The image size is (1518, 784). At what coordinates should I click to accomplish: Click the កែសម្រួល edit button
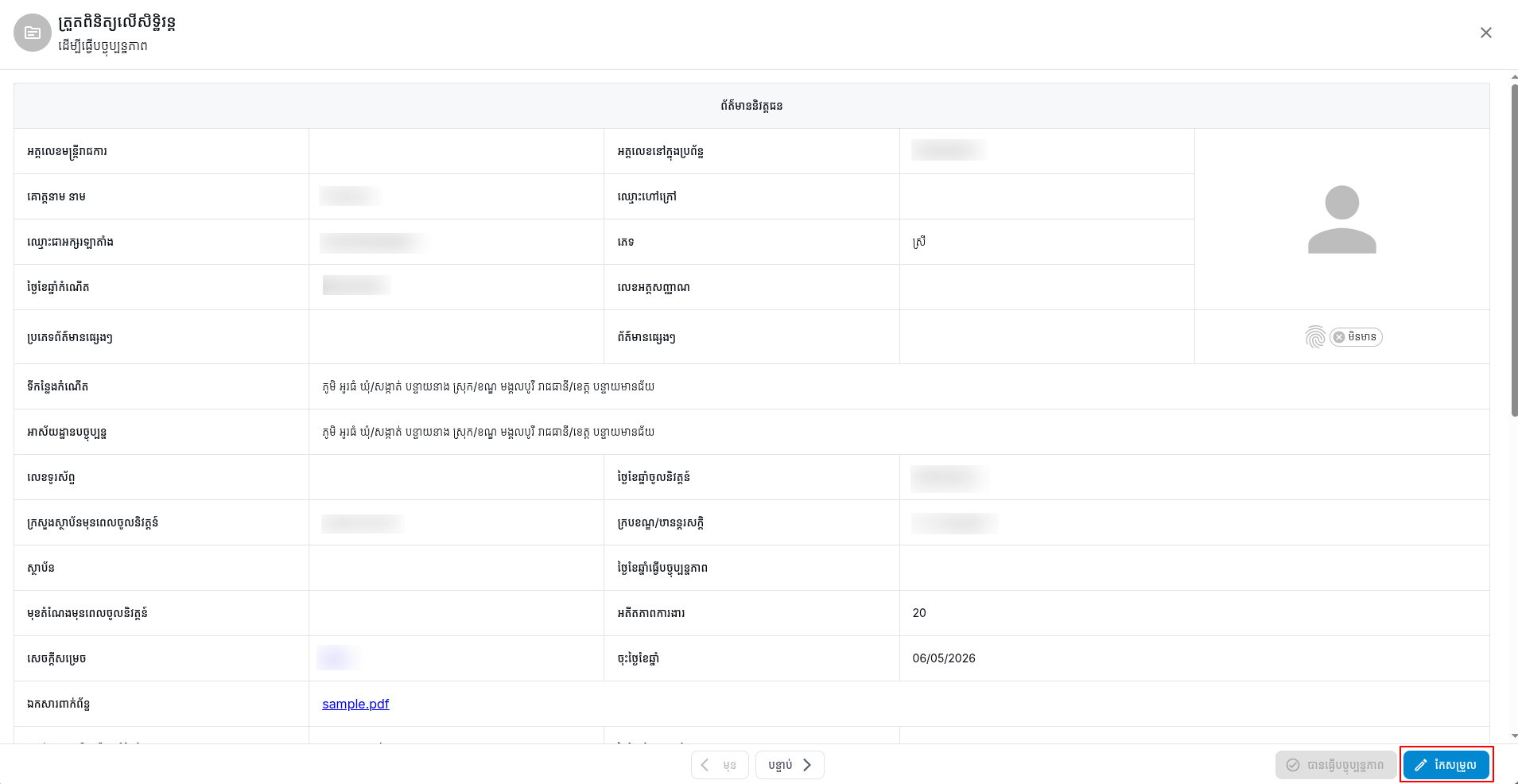tap(1446, 765)
